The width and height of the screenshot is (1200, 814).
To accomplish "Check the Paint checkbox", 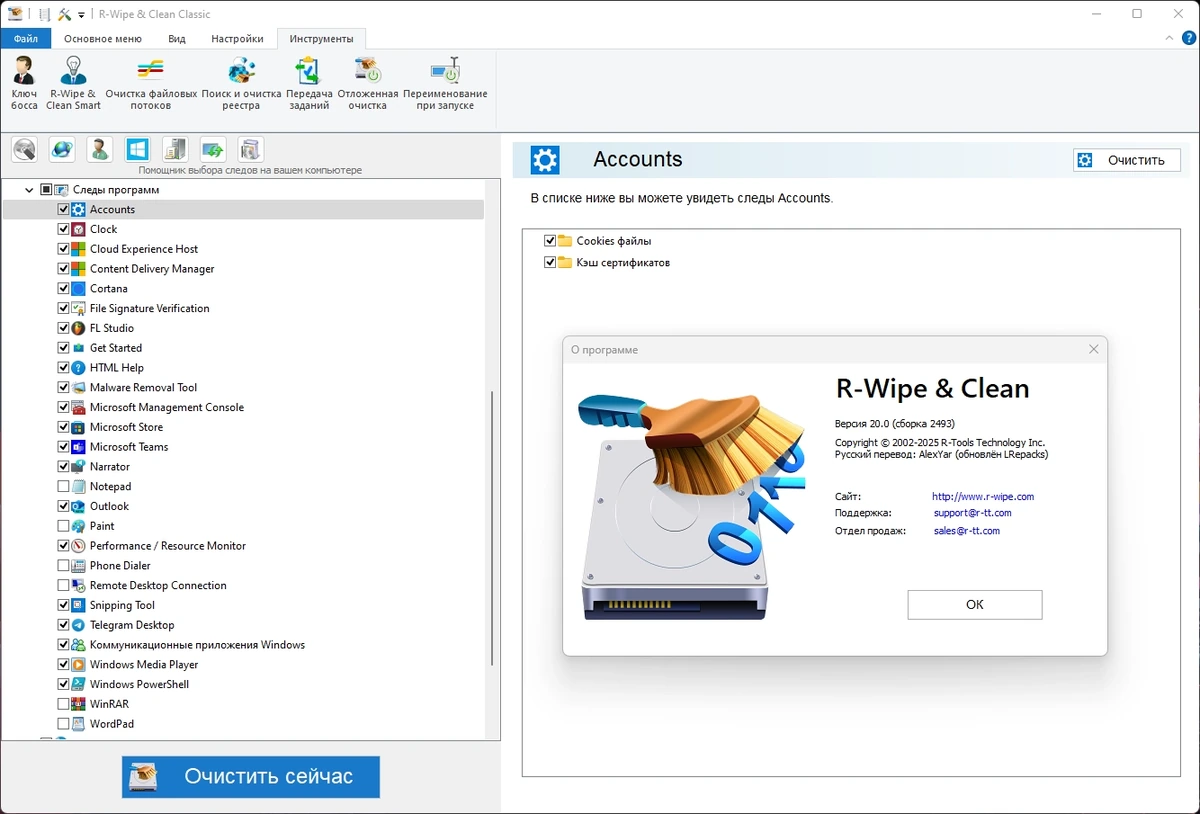I will click(x=64, y=526).
